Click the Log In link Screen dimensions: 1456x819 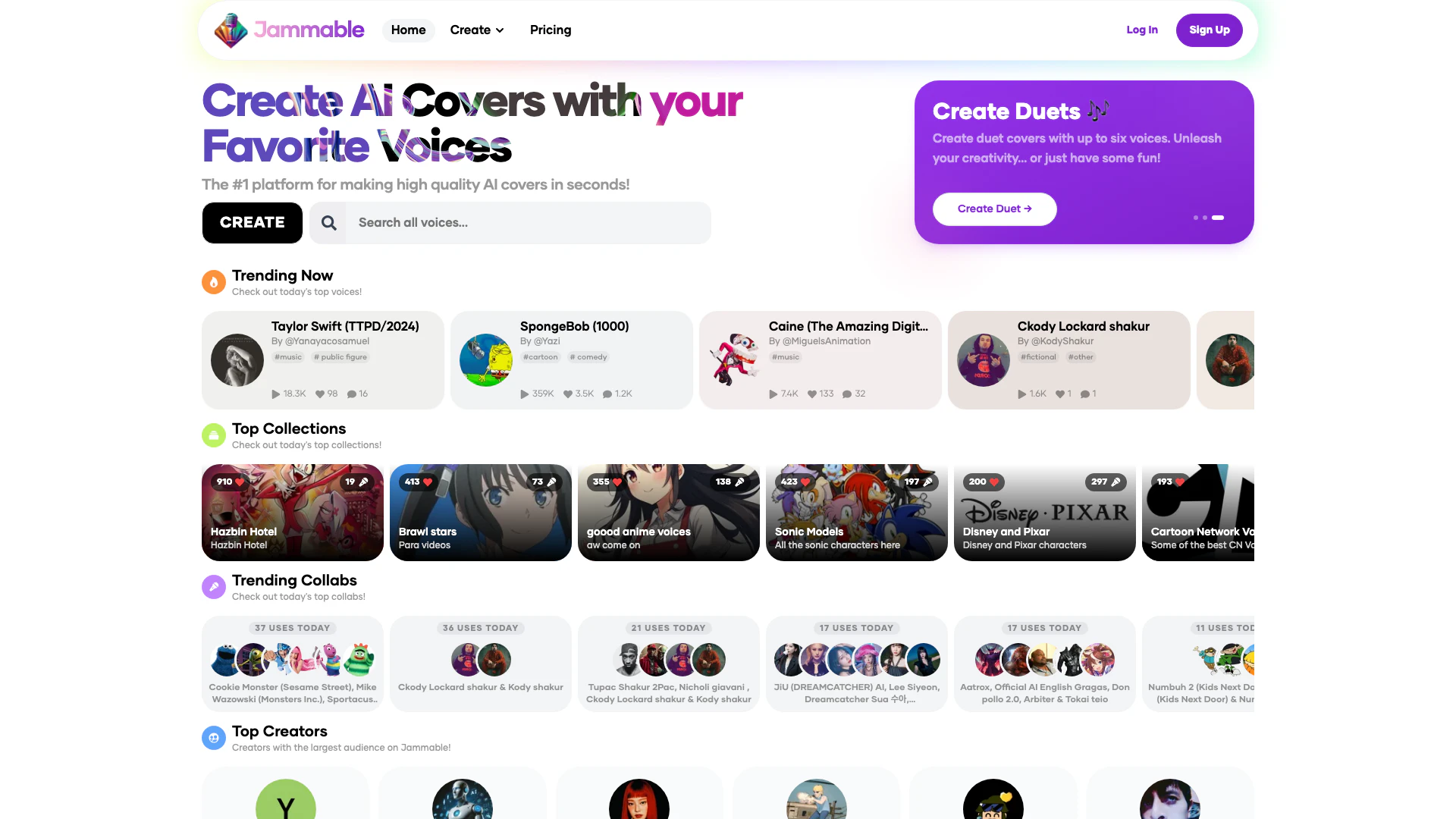point(1142,30)
